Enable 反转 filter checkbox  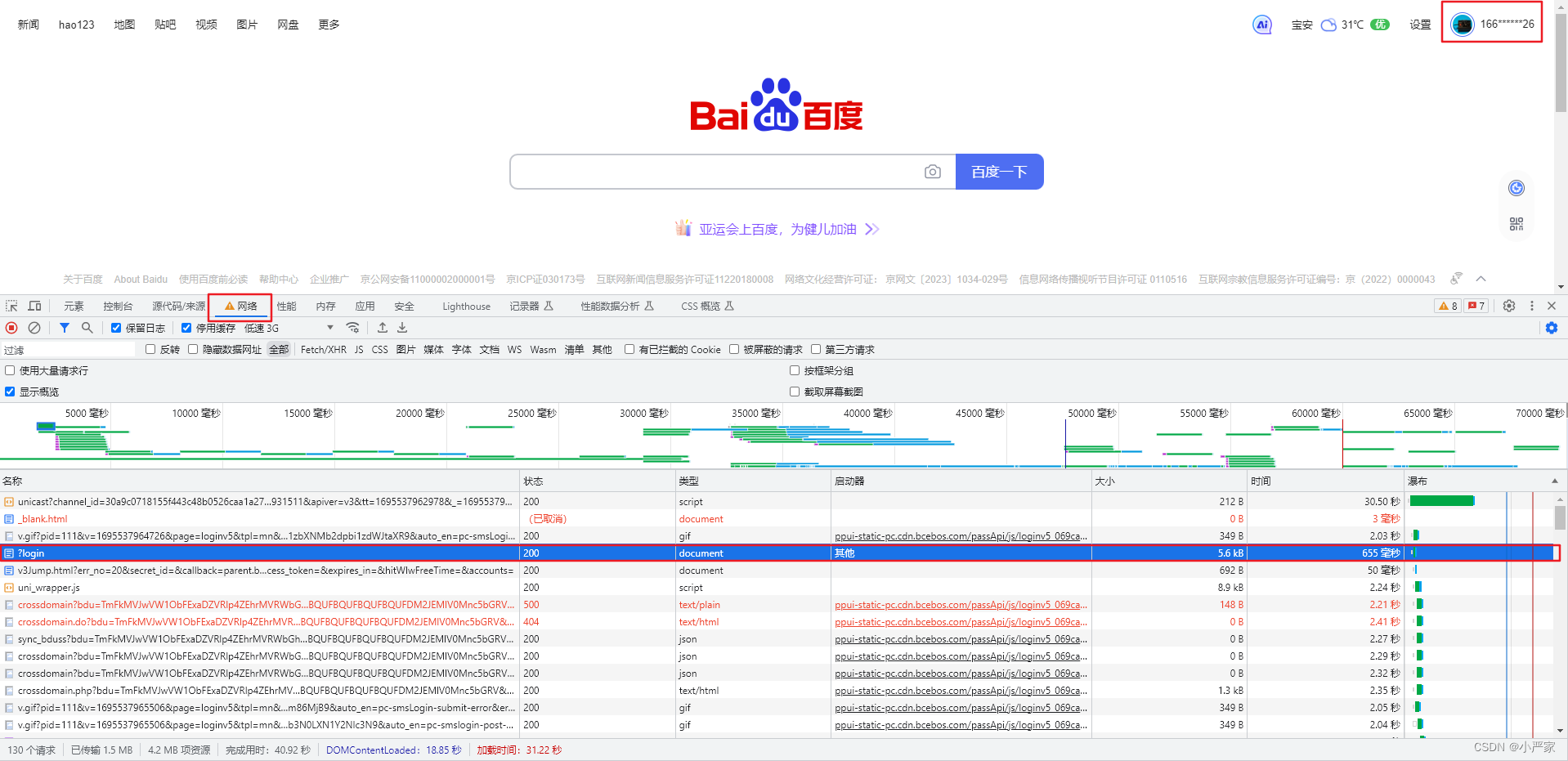point(150,349)
